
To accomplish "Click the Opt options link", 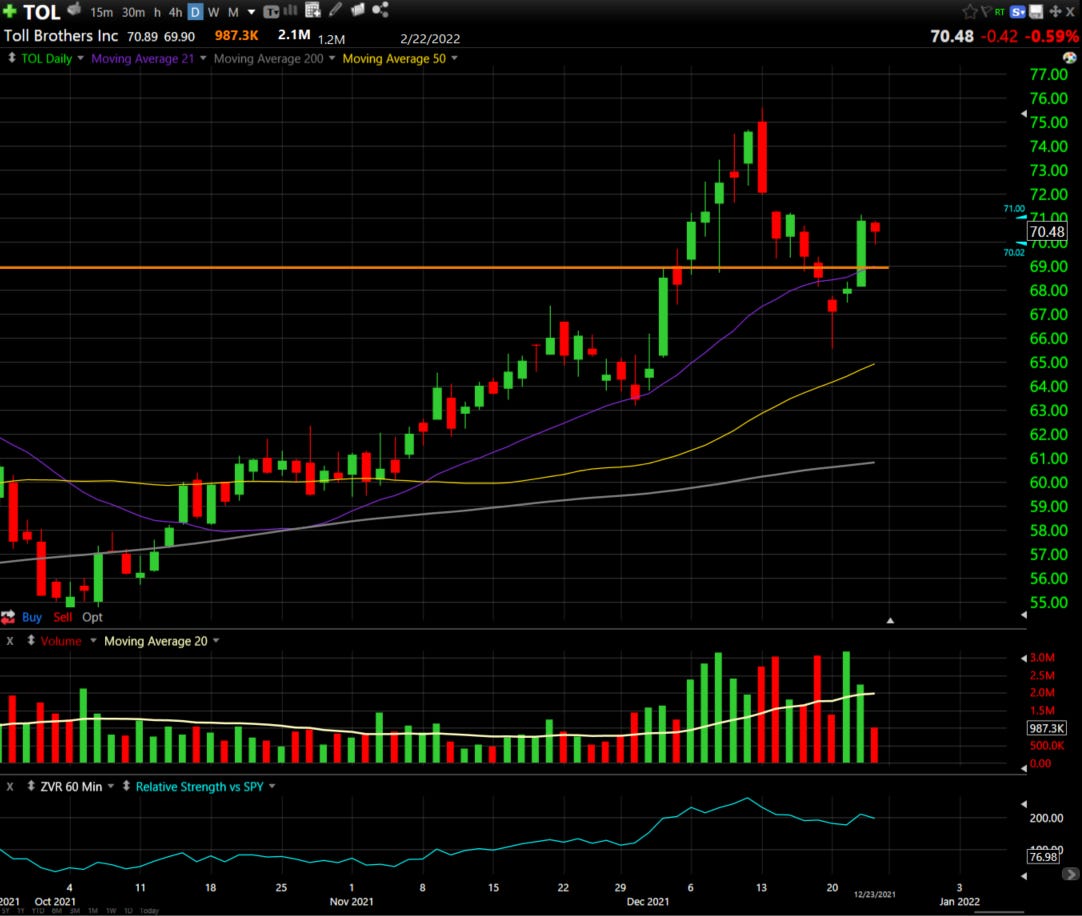I will pos(92,617).
